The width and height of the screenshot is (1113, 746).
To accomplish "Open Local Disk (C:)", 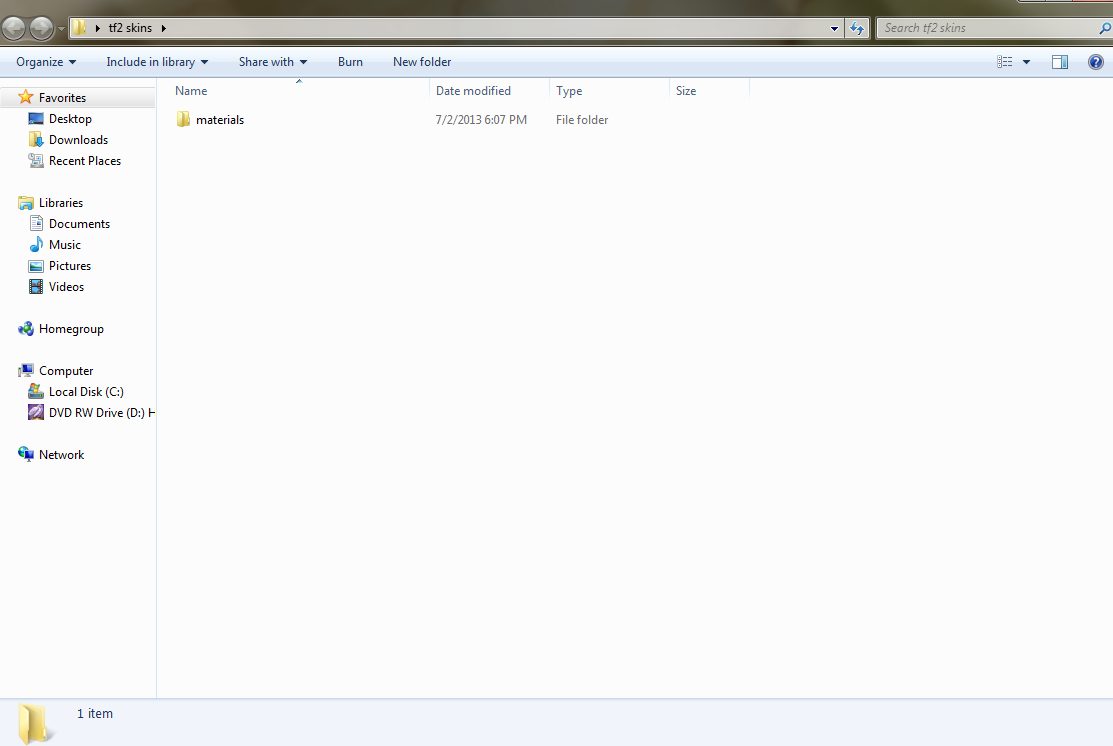I will (x=86, y=392).
